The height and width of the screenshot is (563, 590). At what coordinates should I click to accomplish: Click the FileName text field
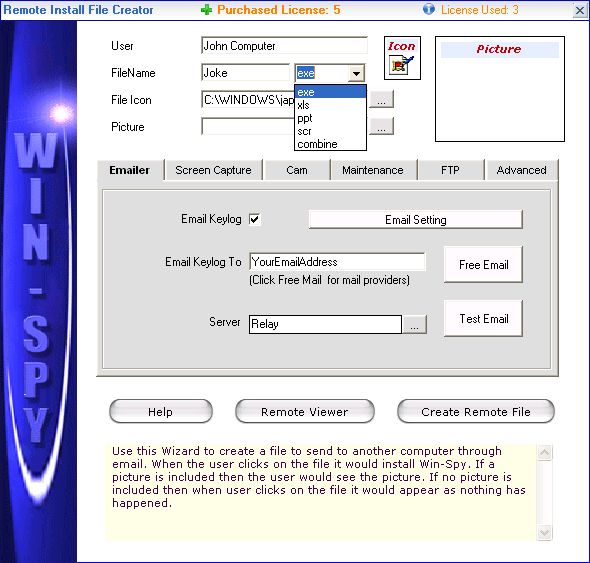coord(245,73)
